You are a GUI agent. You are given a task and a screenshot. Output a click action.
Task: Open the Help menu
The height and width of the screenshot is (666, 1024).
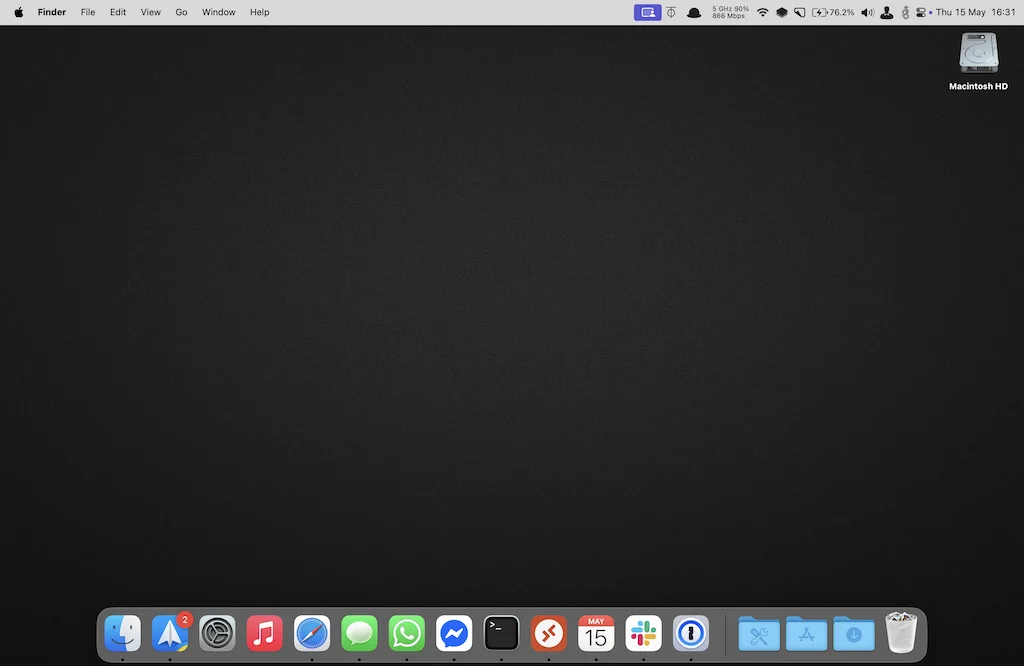(259, 12)
